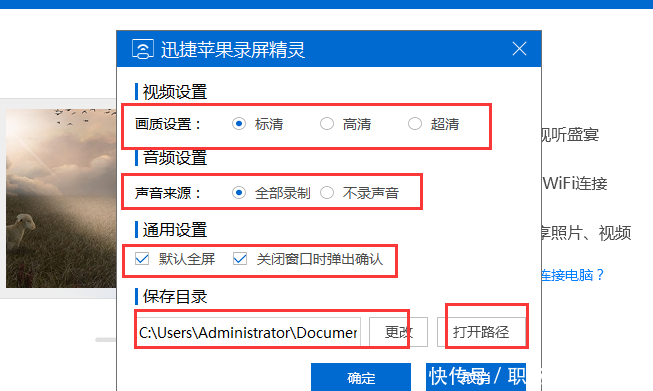Click the 声音来源： label
653x391 pixels.
click(168, 193)
